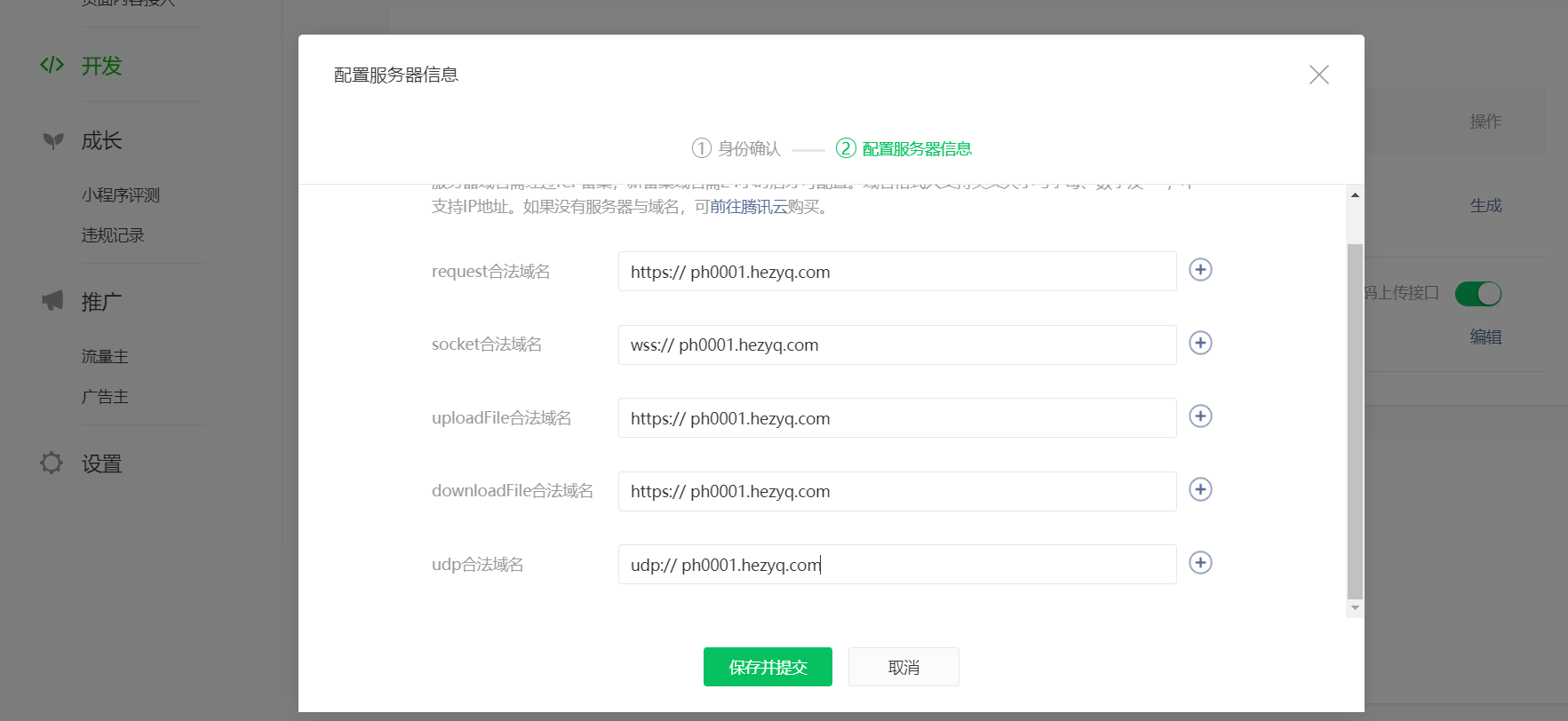Click the socket合法域名 input field

[x=897, y=345]
